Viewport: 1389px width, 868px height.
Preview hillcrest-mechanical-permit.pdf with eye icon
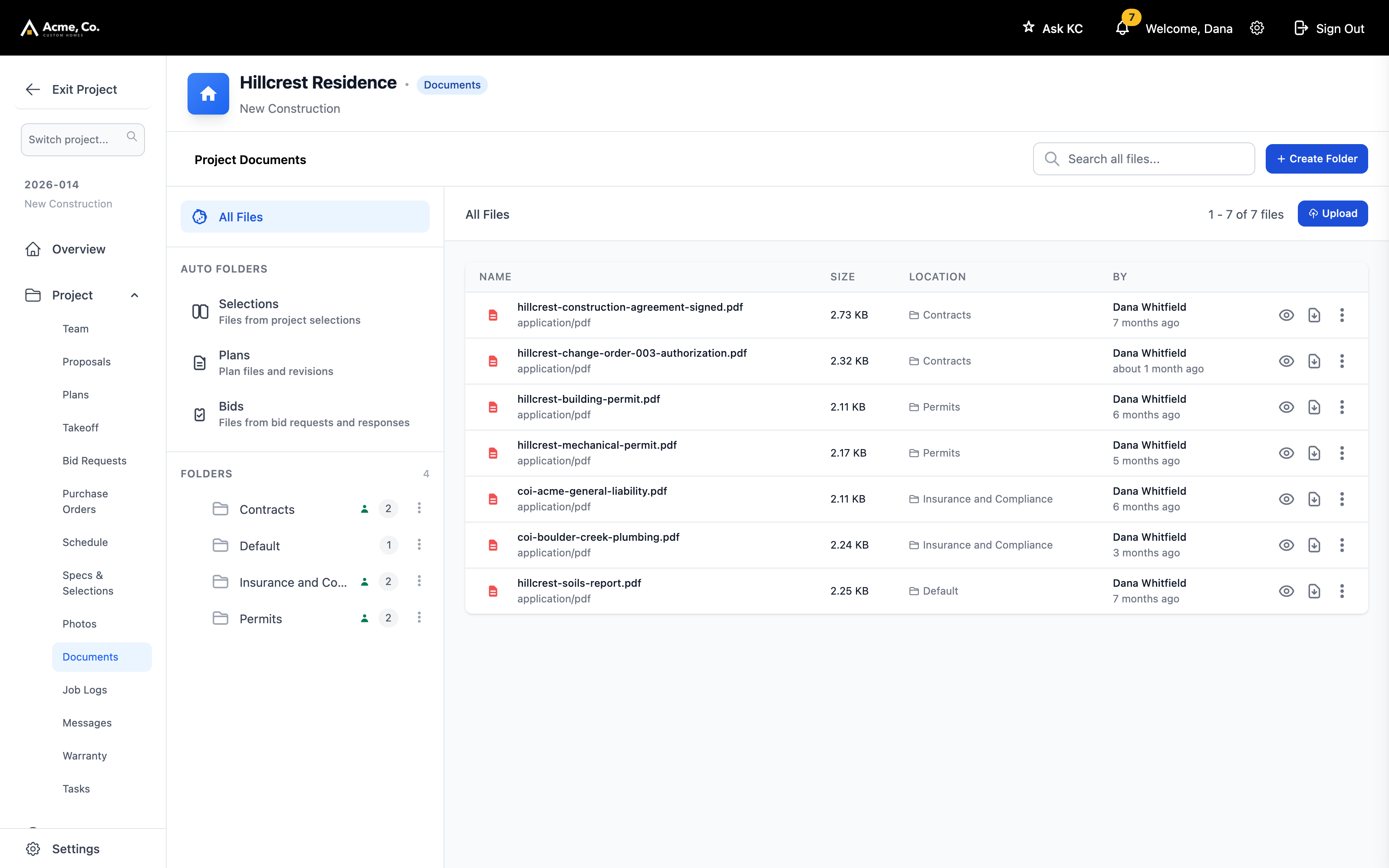(1286, 453)
